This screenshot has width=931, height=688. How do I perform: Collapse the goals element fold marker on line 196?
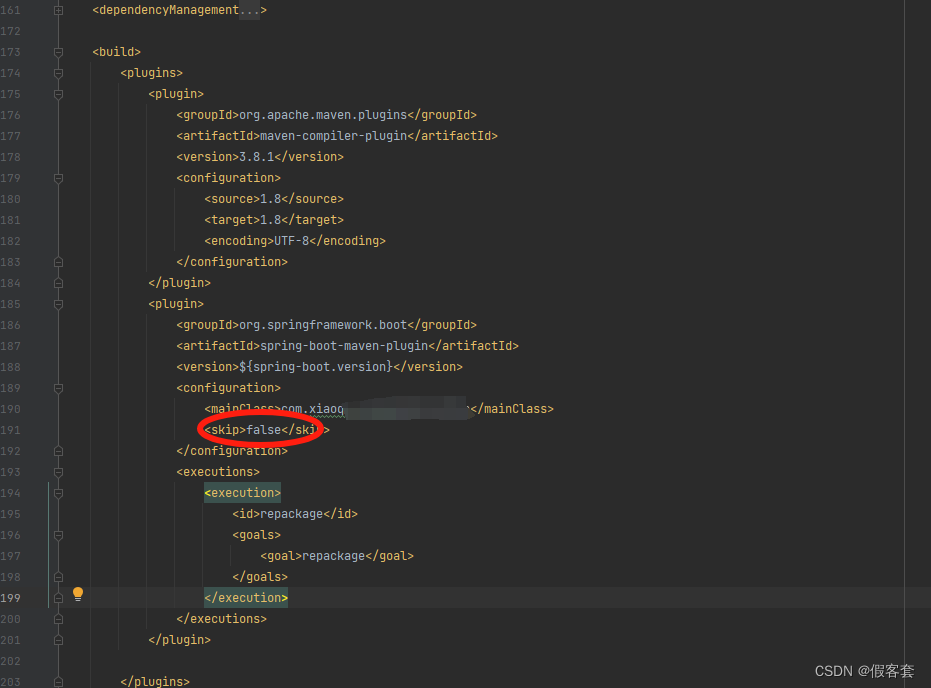click(x=57, y=534)
